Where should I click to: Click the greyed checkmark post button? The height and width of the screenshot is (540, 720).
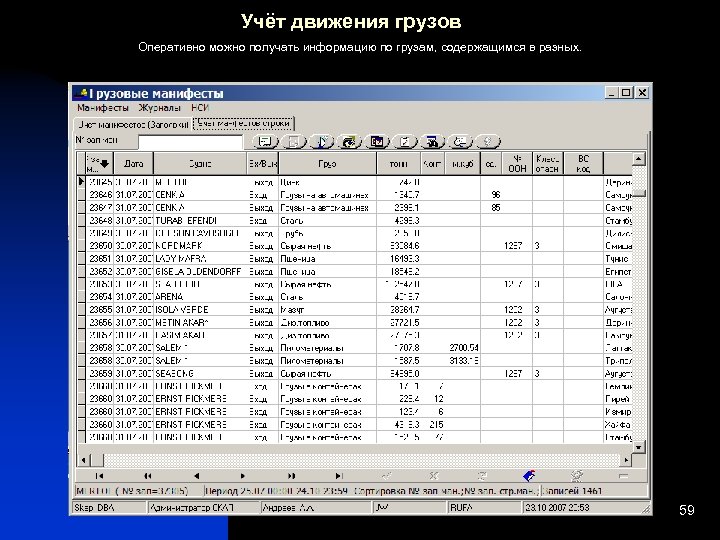[387, 476]
